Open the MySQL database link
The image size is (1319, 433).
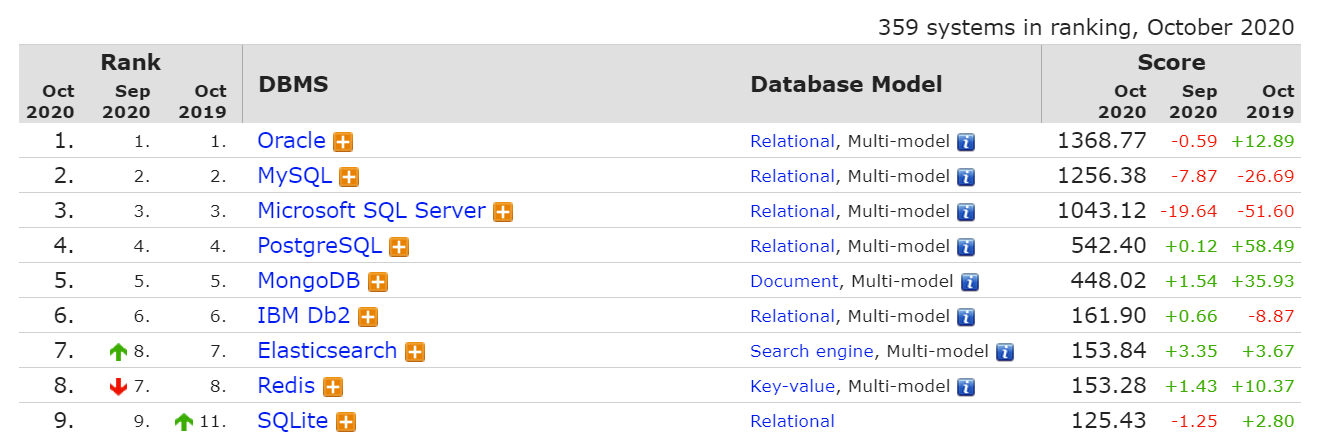295,176
